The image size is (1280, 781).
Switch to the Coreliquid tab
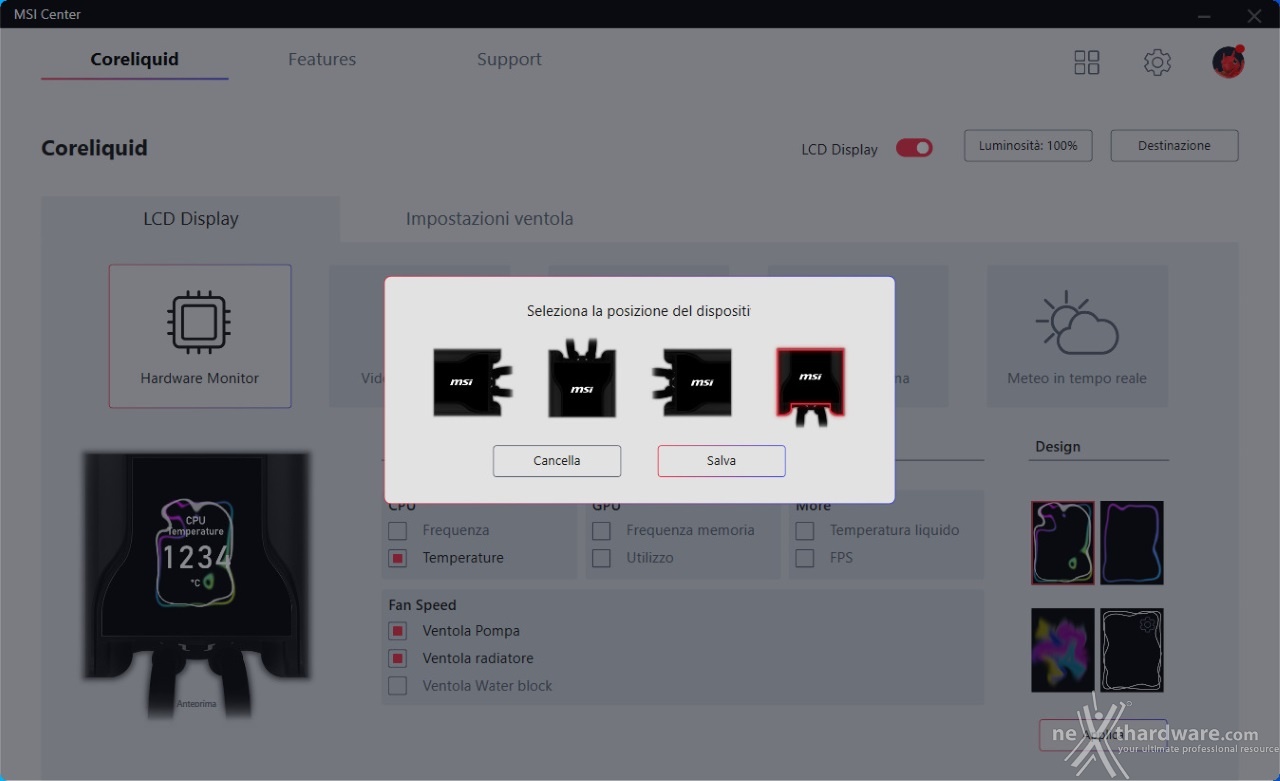pos(134,59)
